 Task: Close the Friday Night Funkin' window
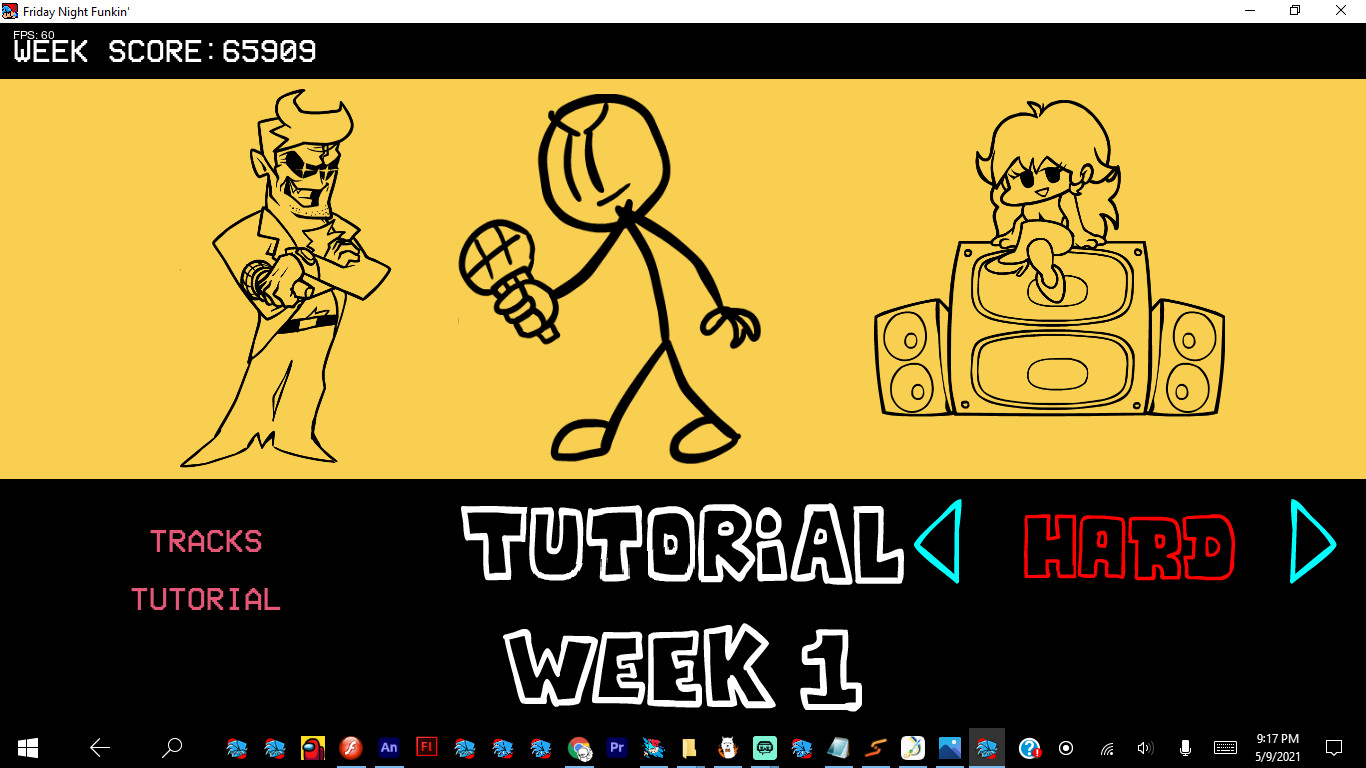click(x=1342, y=11)
